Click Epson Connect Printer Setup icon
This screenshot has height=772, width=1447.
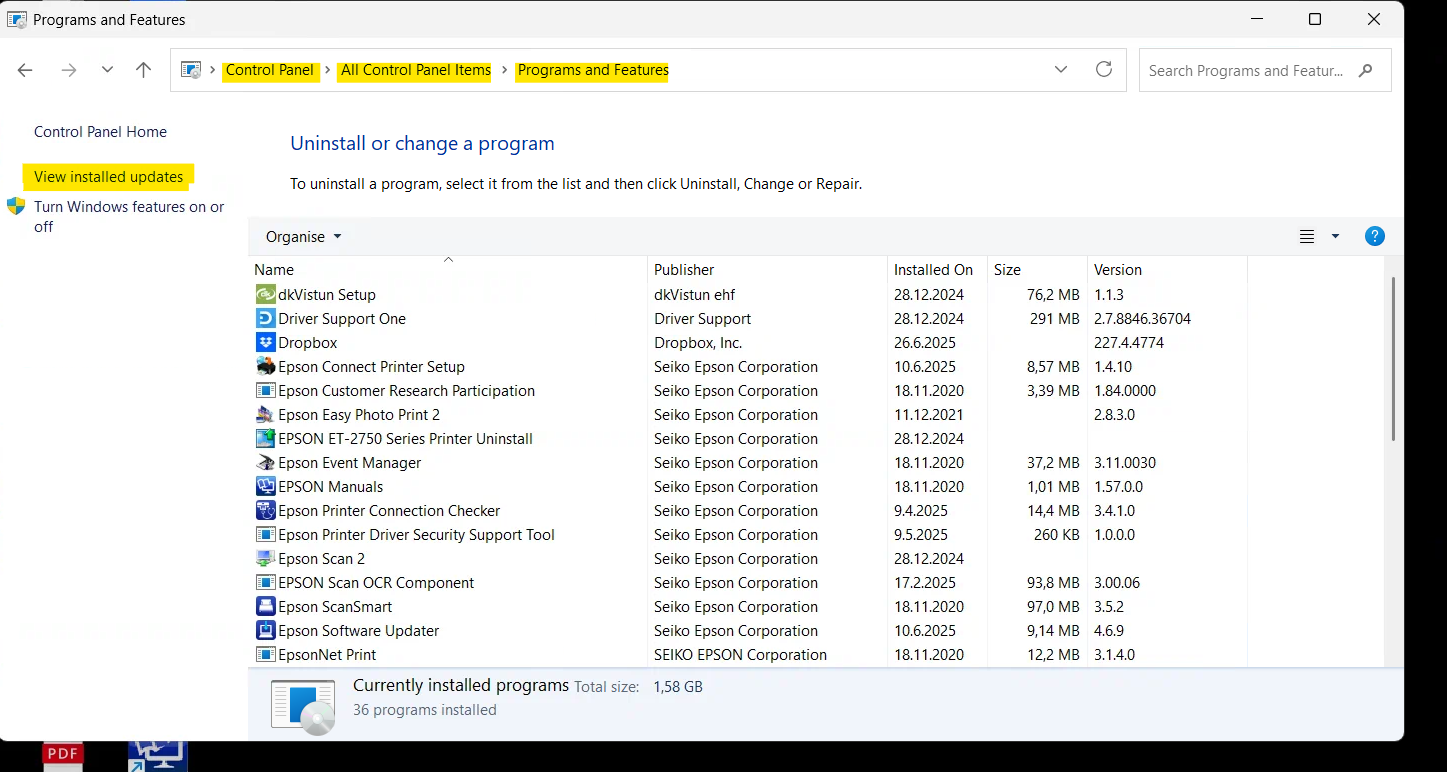pyautogui.click(x=265, y=366)
